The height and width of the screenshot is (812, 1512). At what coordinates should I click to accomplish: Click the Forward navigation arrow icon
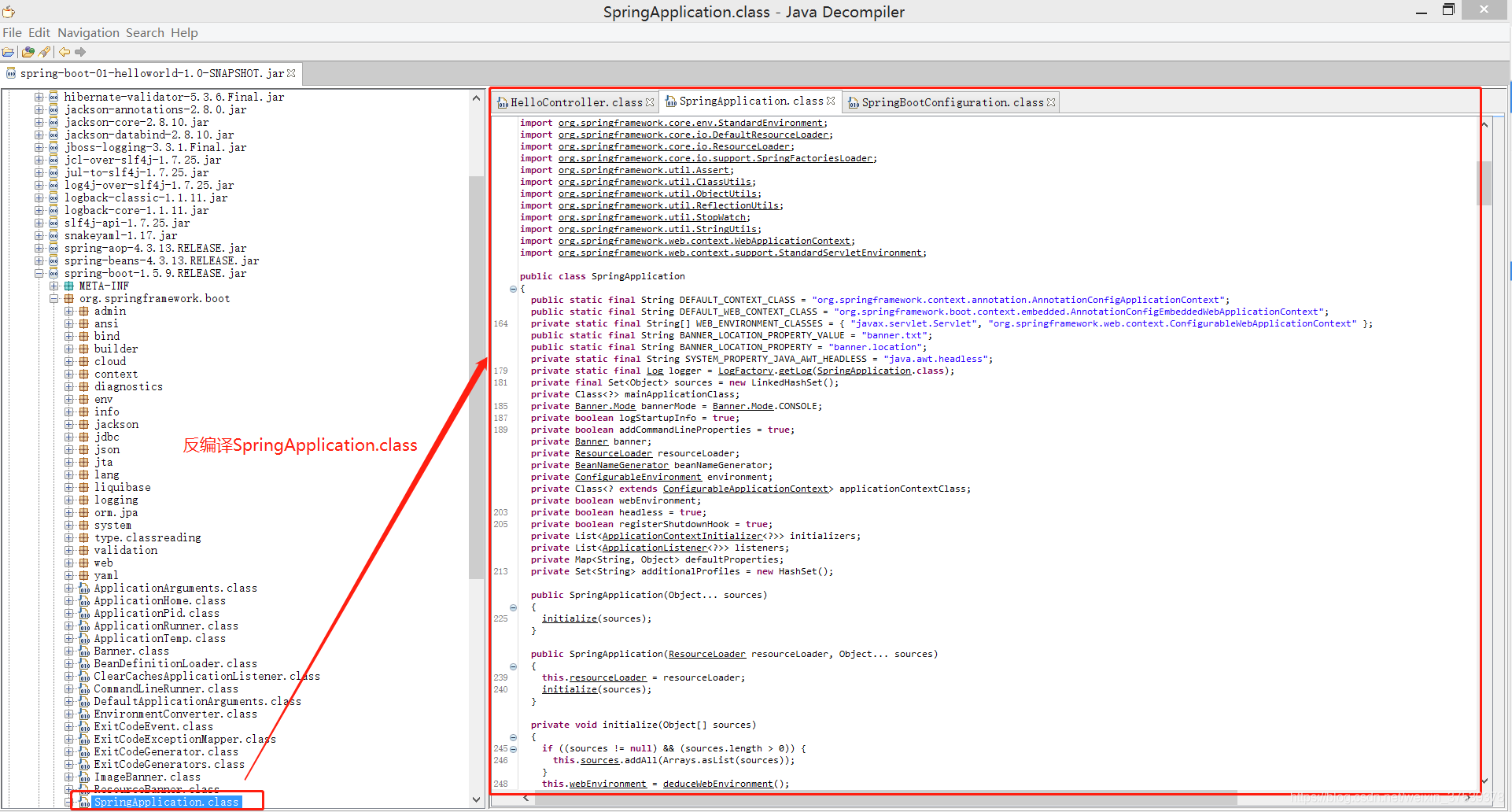point(80,52)
